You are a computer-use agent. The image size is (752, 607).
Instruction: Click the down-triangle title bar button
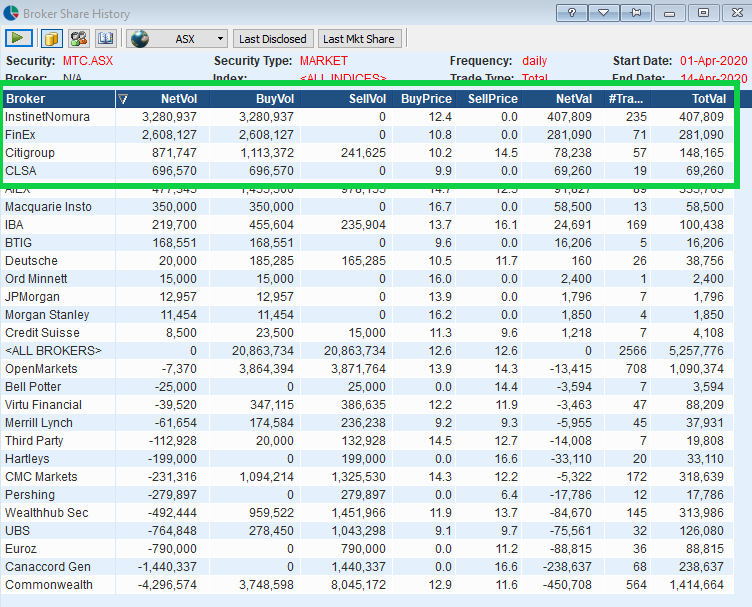click(603, 13)
